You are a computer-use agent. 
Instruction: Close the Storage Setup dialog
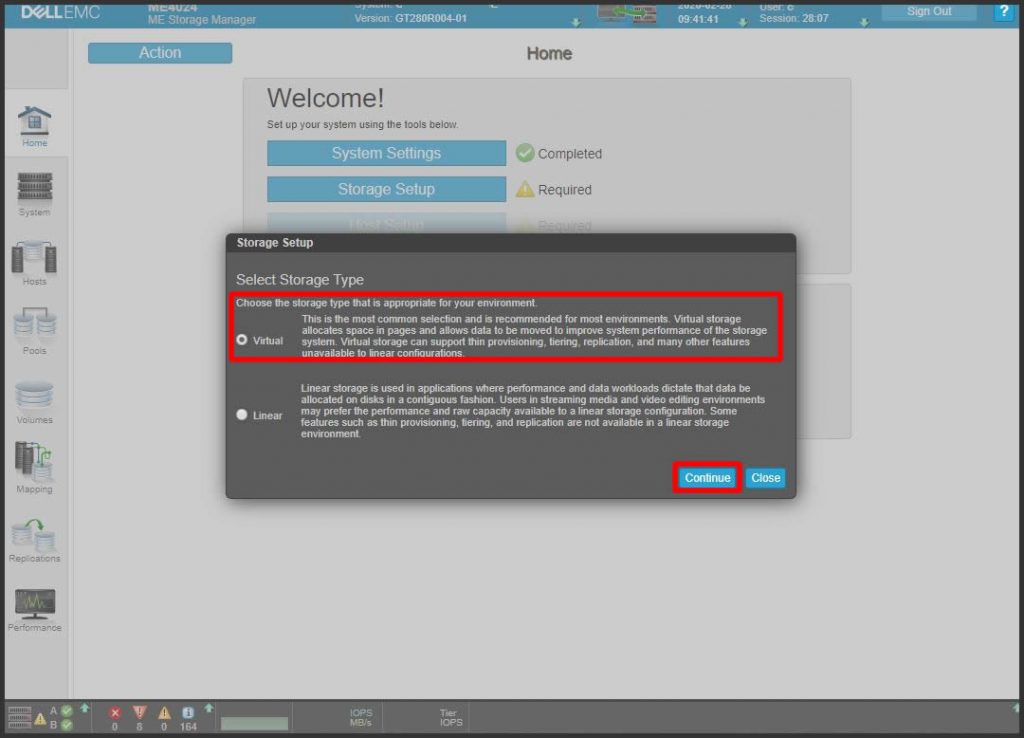(x=765, y=477)
